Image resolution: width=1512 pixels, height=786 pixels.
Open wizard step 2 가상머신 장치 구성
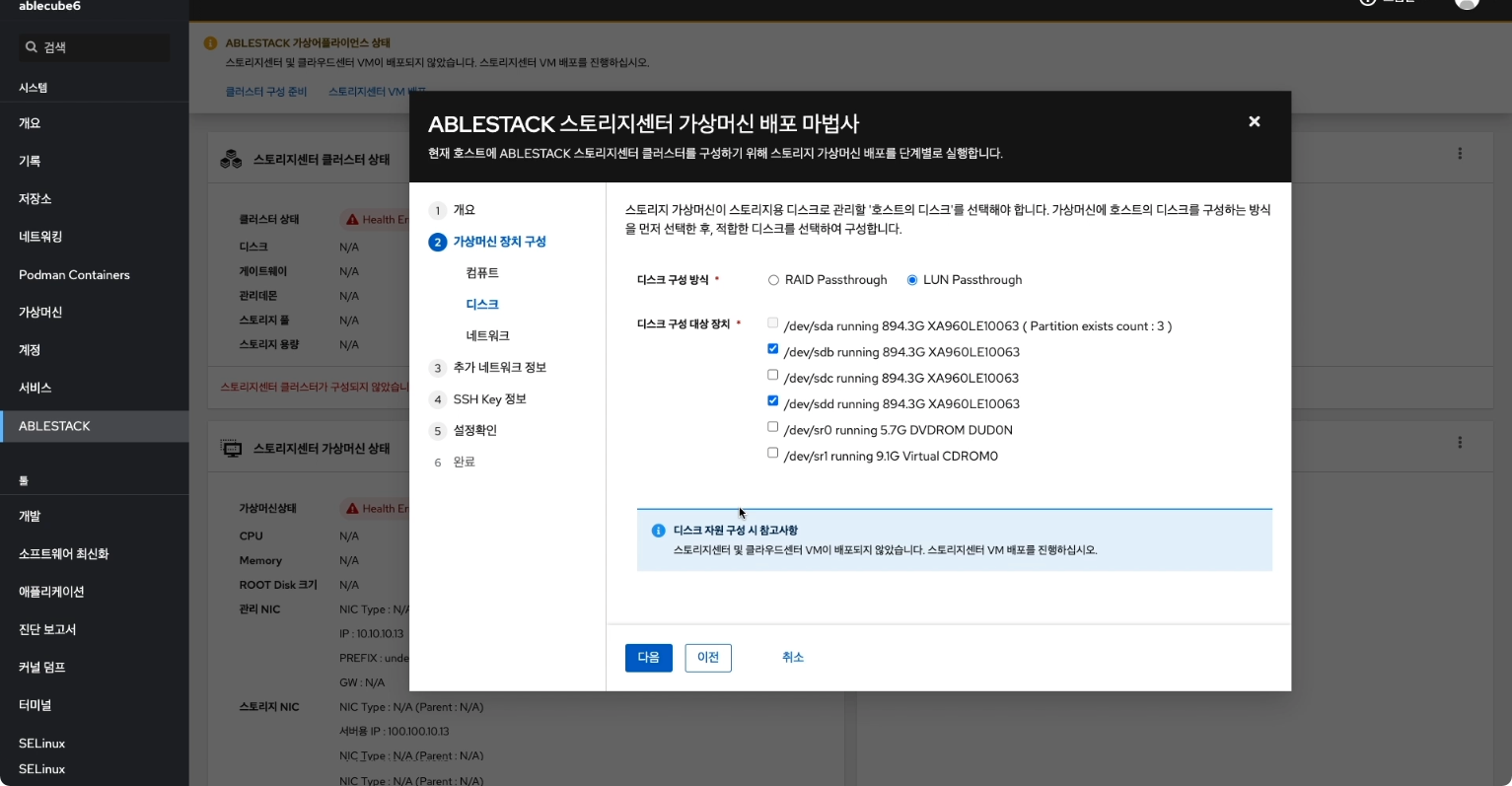point(487,242)
